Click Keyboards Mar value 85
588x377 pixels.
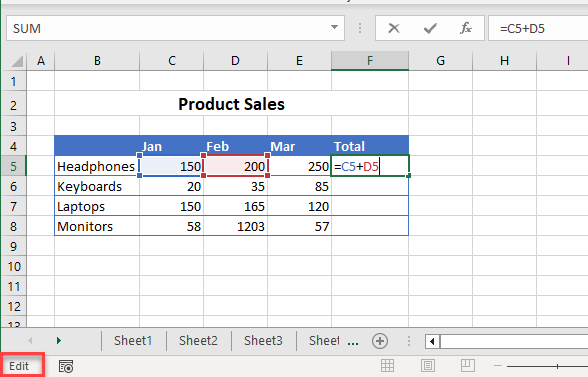(x=299, y=186)
